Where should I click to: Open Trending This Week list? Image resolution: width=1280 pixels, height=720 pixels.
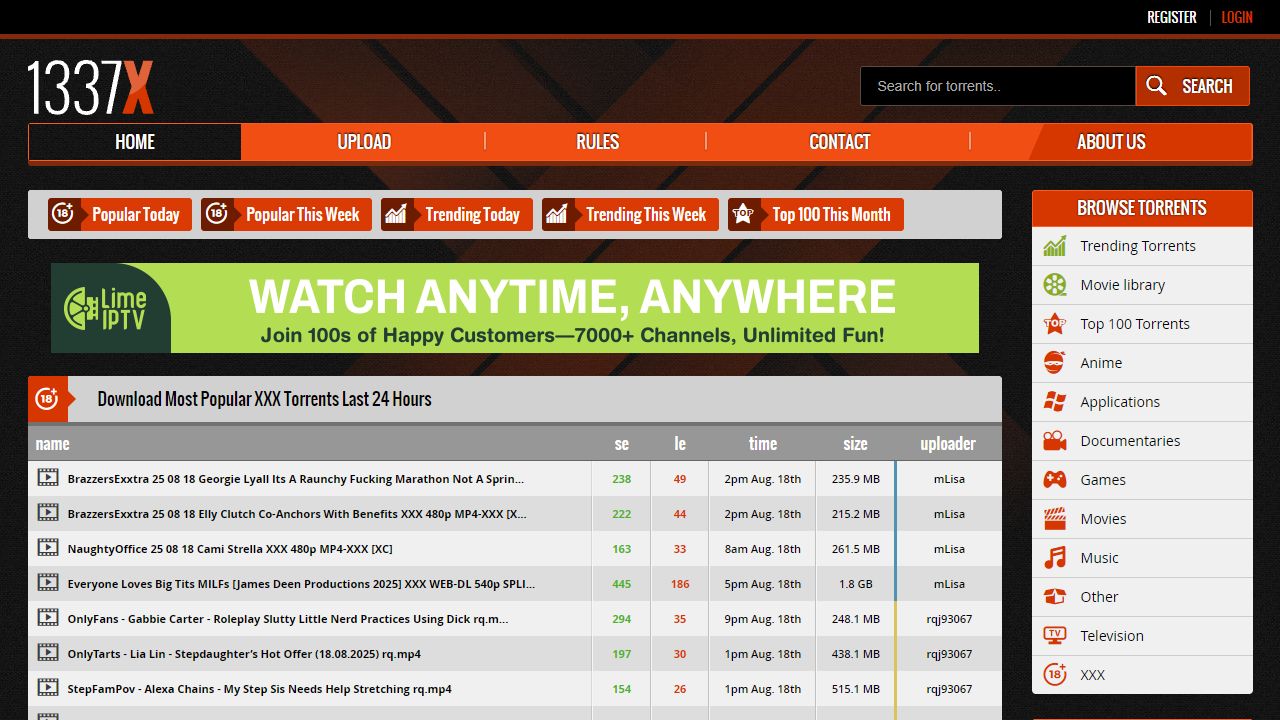point(630,214)
